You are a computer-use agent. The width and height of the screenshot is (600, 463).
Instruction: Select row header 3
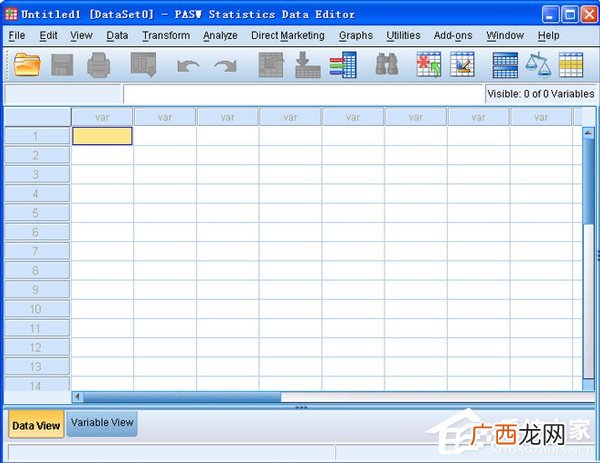pyautogui.click(x=37, y=174)
